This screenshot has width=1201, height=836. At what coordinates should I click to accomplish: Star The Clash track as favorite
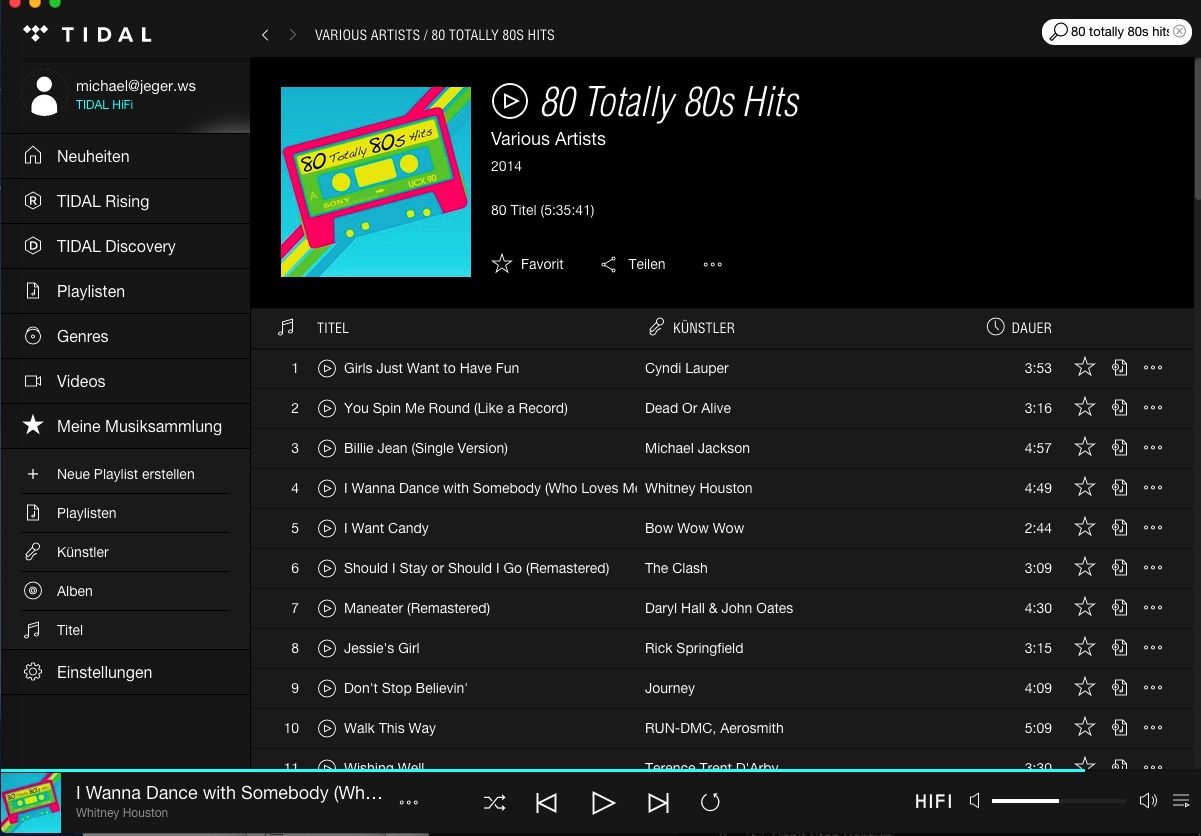pyautogui.click(x=1085, y=567)
